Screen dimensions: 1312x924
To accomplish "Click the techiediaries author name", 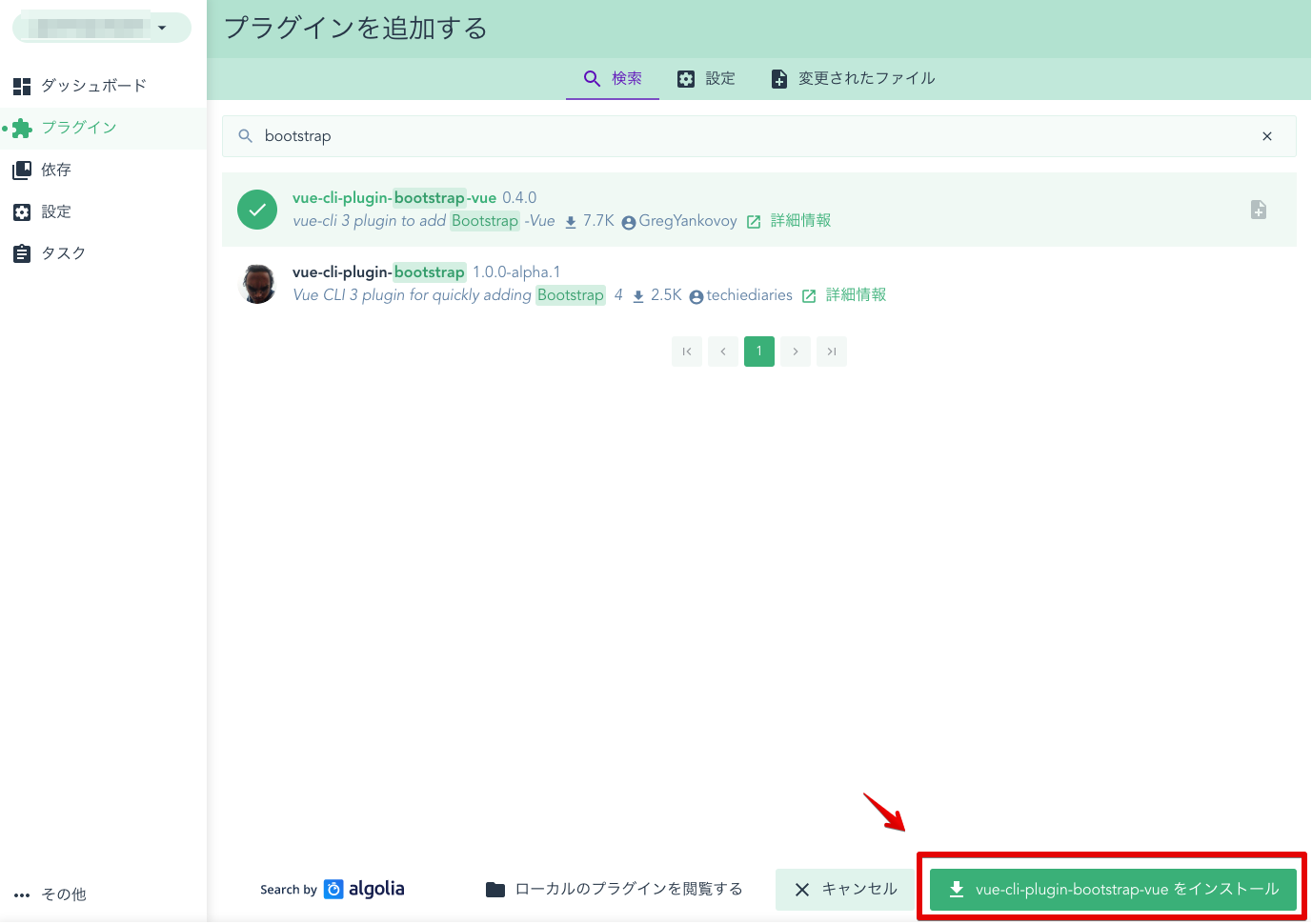I will tap(749, 295).
